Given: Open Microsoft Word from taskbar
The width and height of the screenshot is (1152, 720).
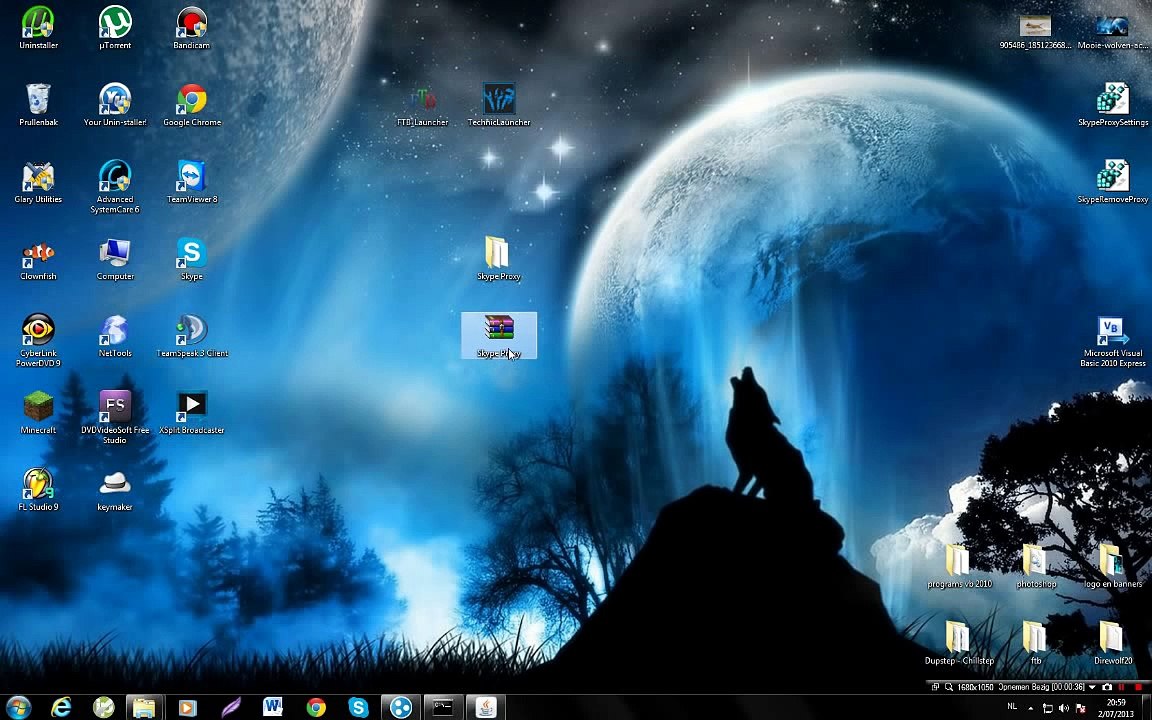Looking at the screenshot, I should point(273,707).
